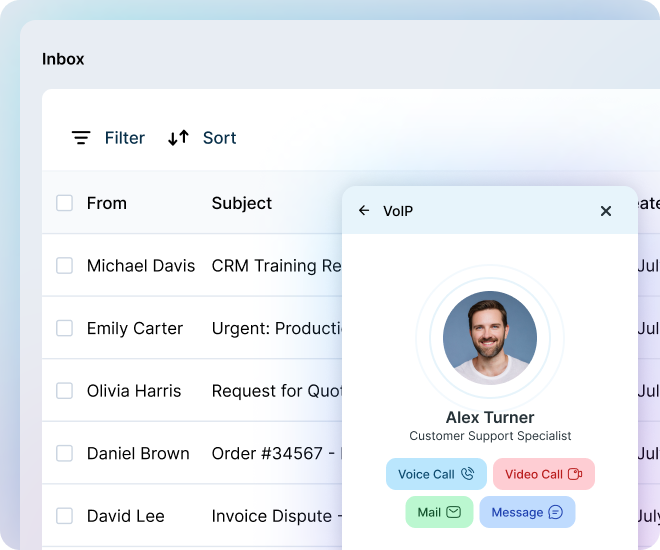660x550 pixels.
Task: Open the Michael Davis sender name
Action: [141, 266]
